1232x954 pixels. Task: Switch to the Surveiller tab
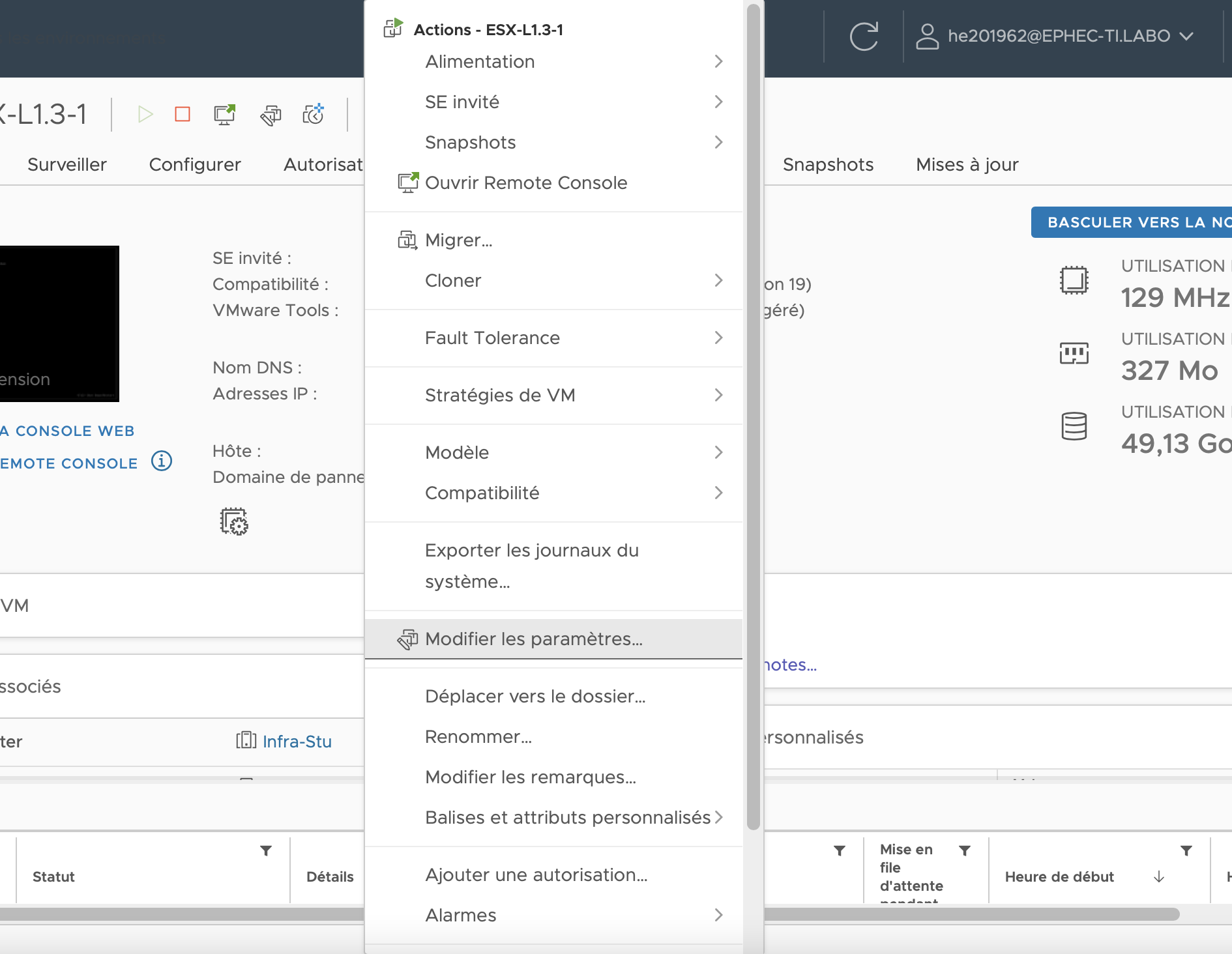67,164
